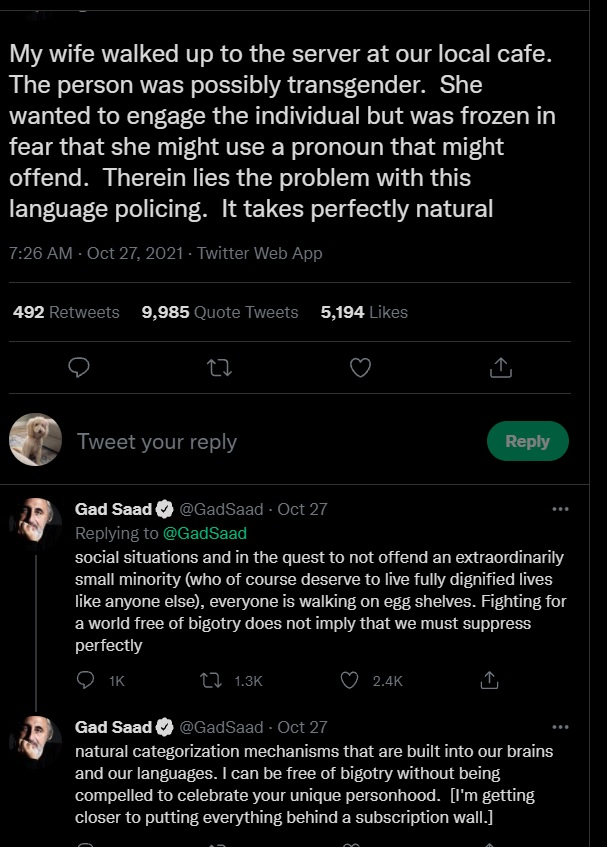Click the share icon on the first reply tweet

tap(489, 680)
